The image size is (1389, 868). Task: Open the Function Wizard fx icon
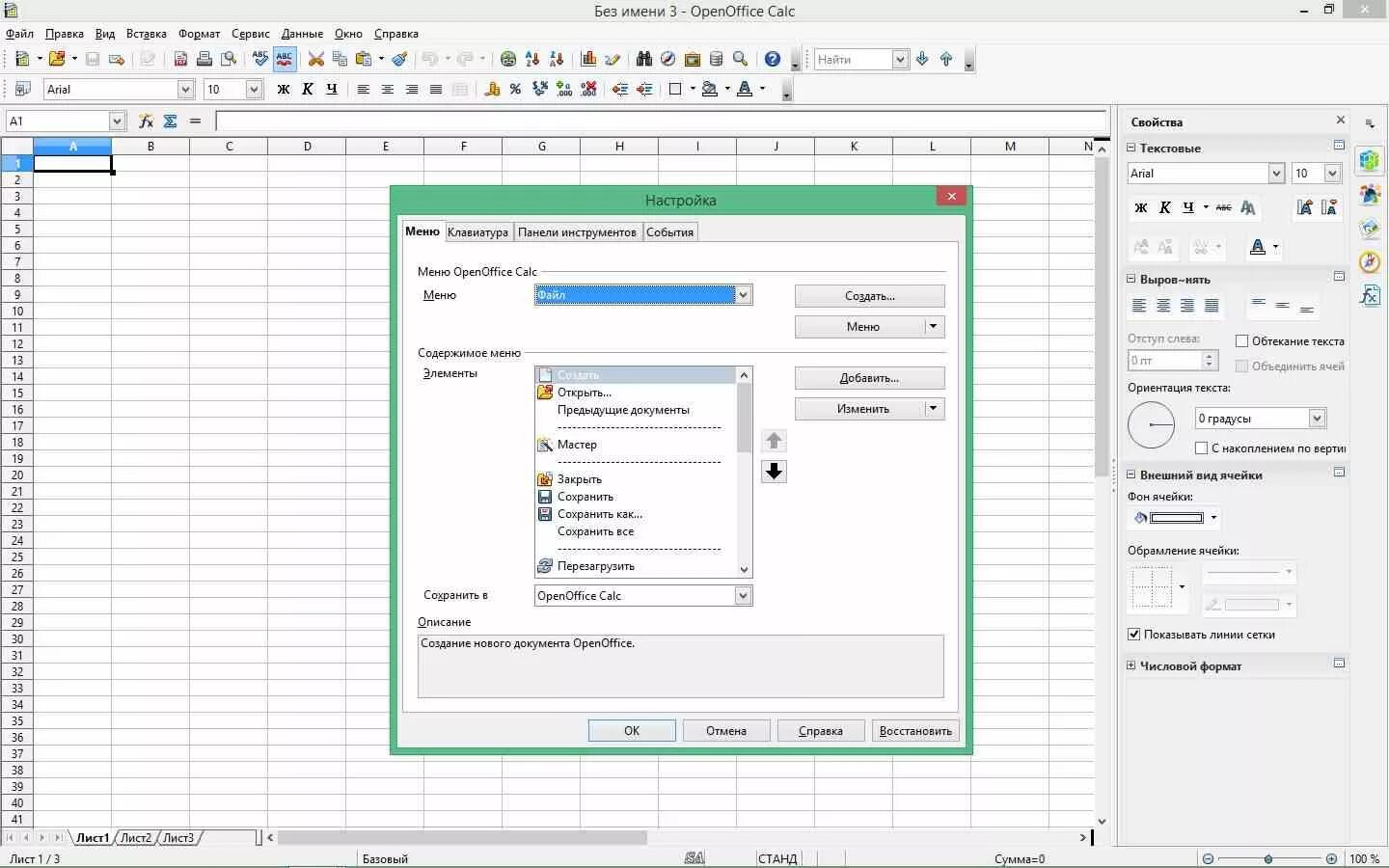147,121
